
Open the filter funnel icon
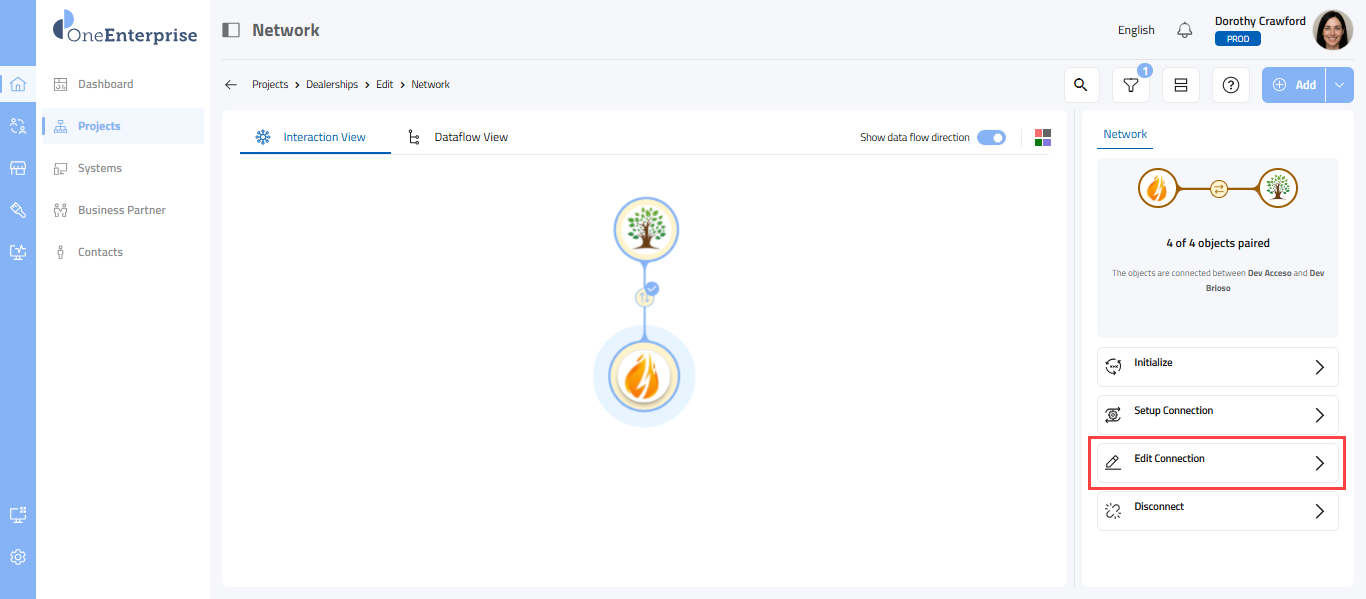click(1130, 85)
